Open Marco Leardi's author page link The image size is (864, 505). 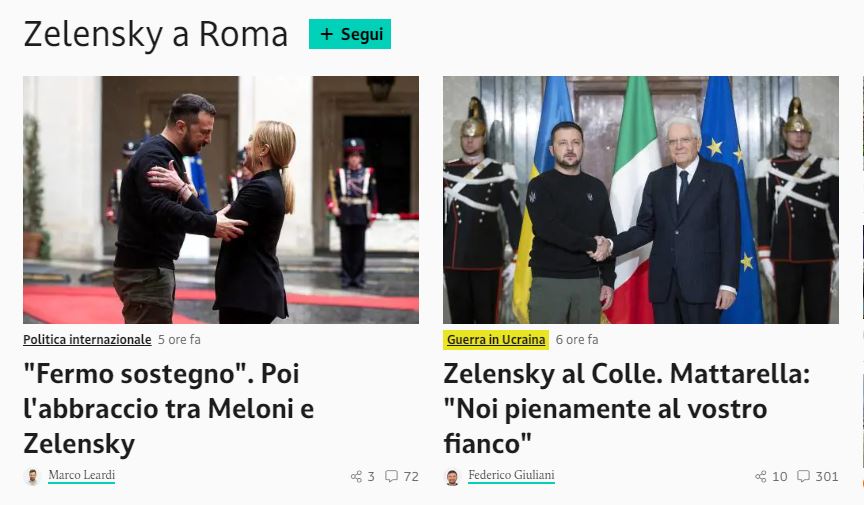click(x=82, y=475)
